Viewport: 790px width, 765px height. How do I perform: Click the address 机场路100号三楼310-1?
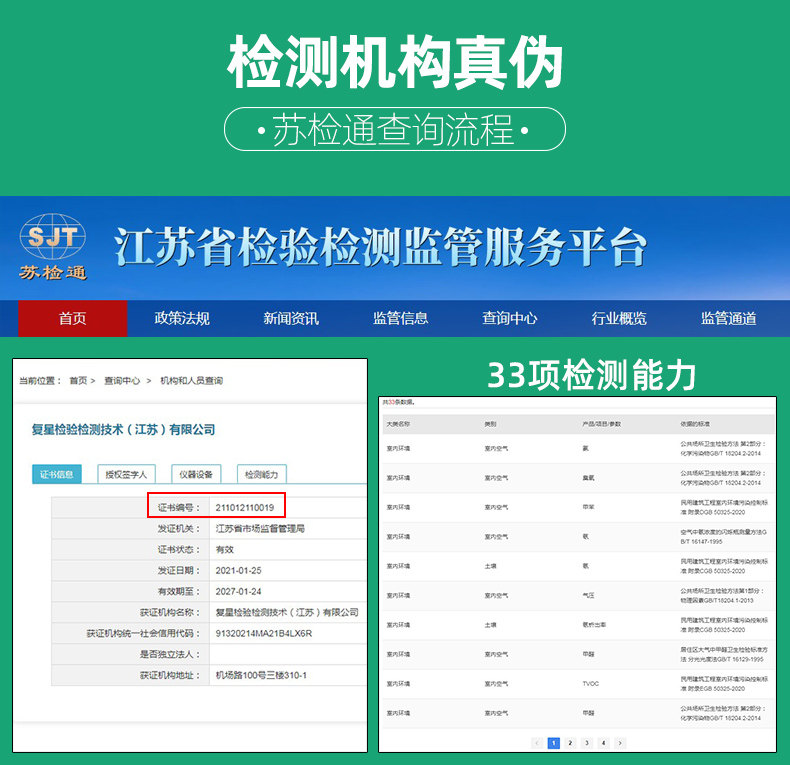pos(261,675)
